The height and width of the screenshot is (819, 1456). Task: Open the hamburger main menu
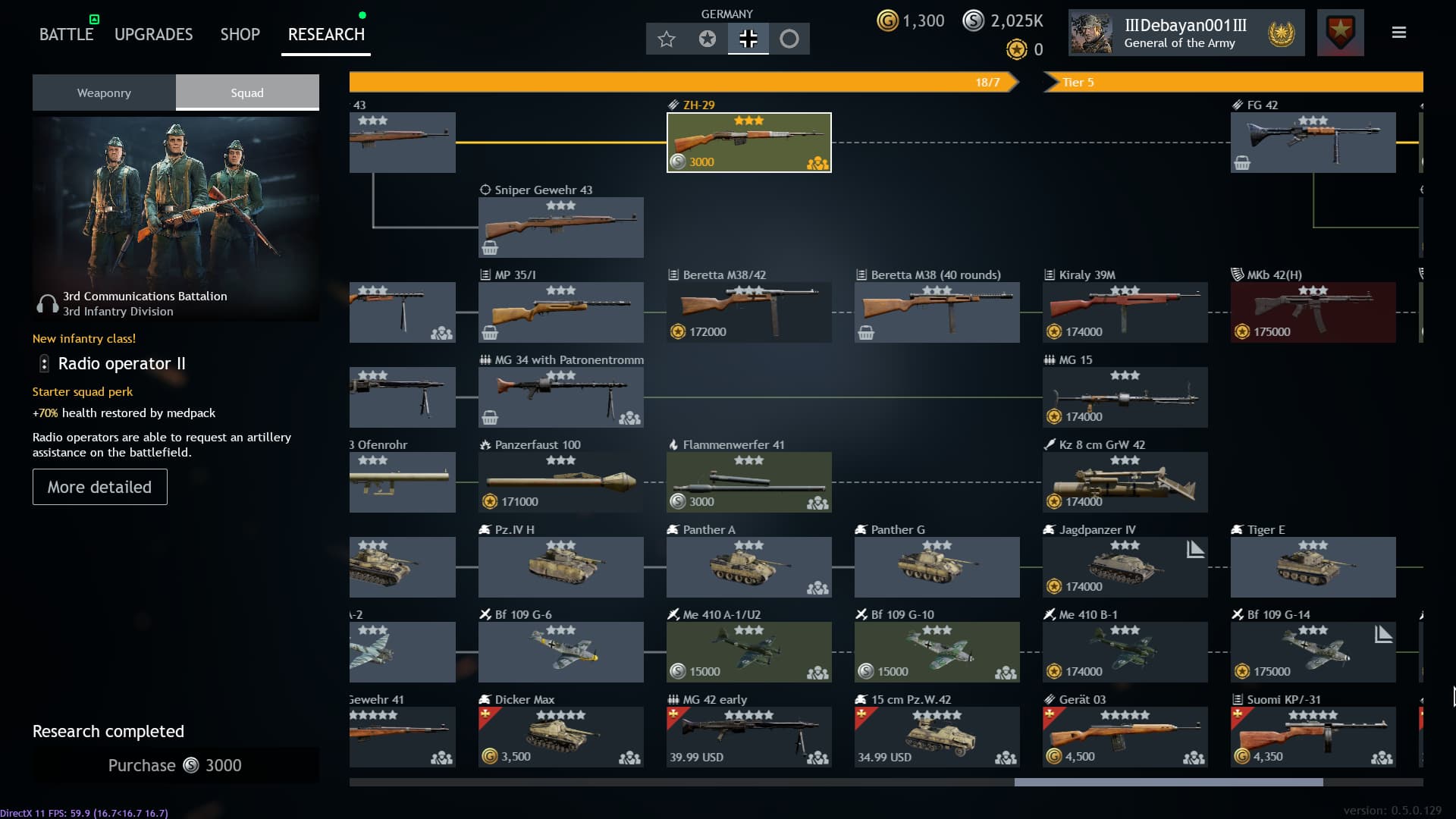1399,33
